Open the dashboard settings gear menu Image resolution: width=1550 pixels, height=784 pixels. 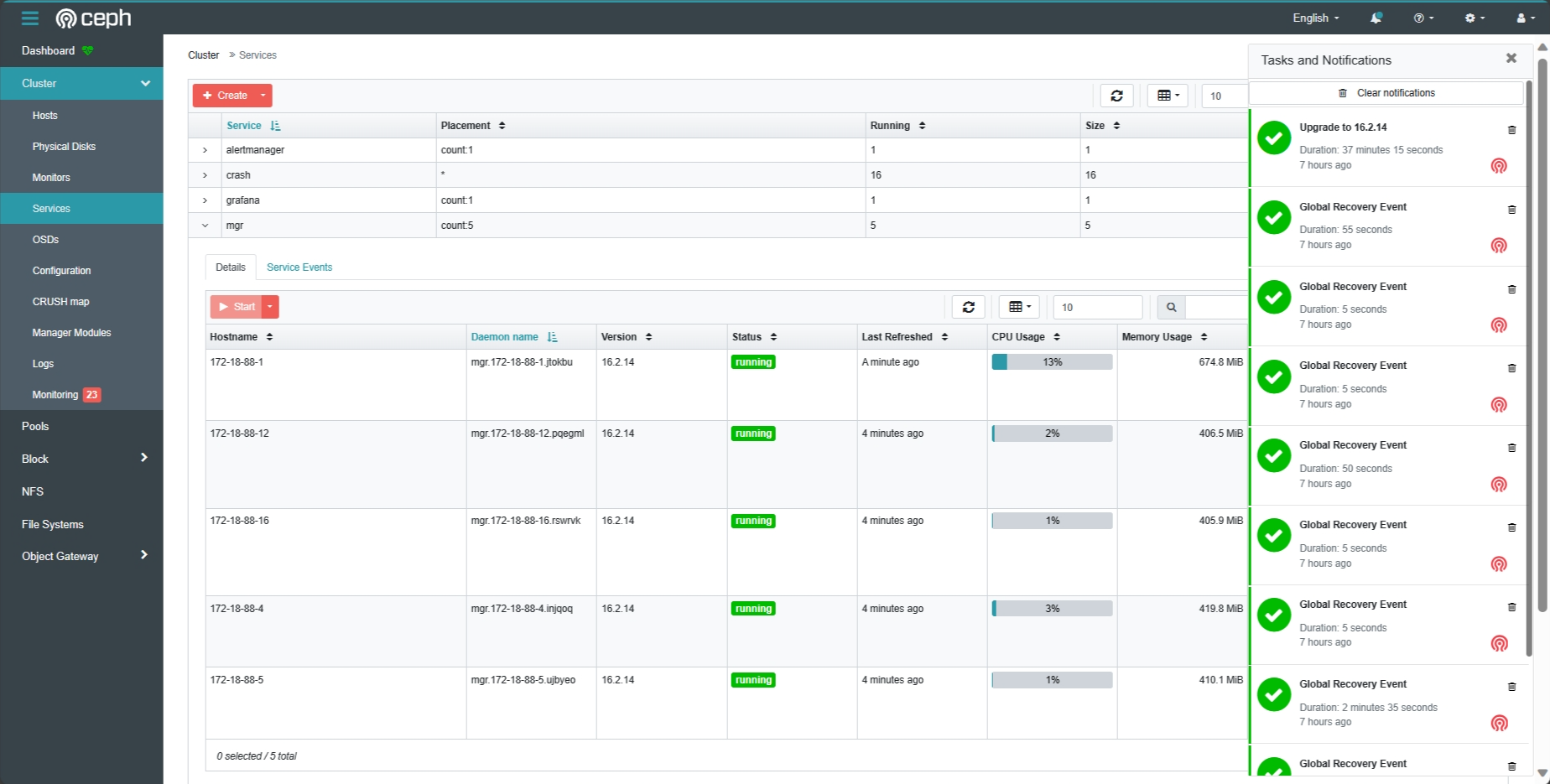tap(1475, 18)
